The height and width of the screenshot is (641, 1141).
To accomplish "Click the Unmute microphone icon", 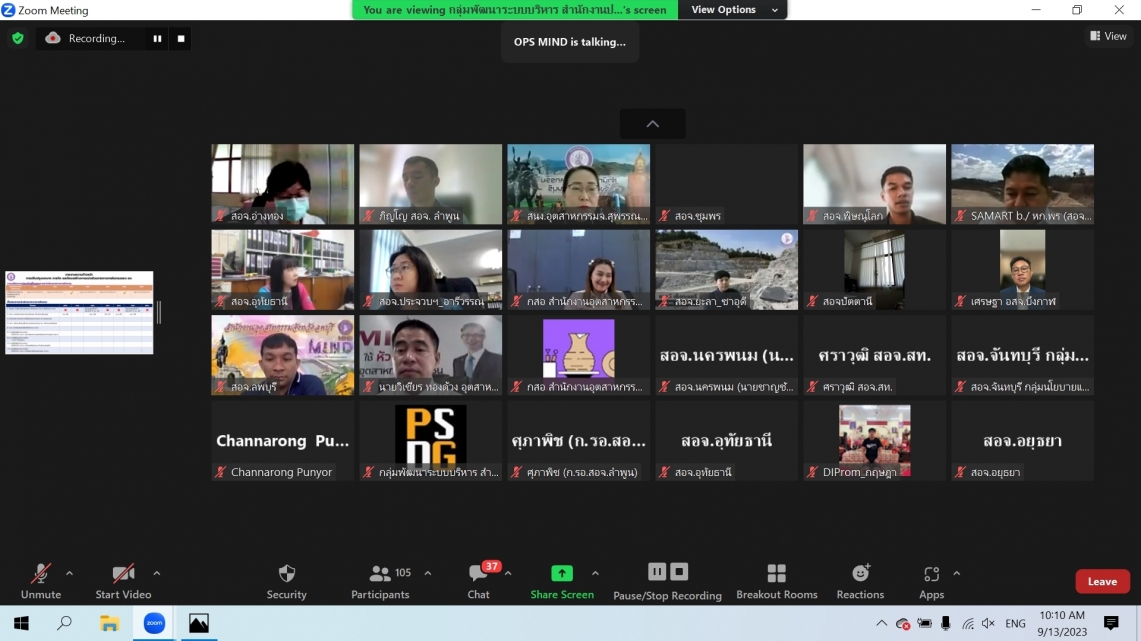I will (41, 573).
